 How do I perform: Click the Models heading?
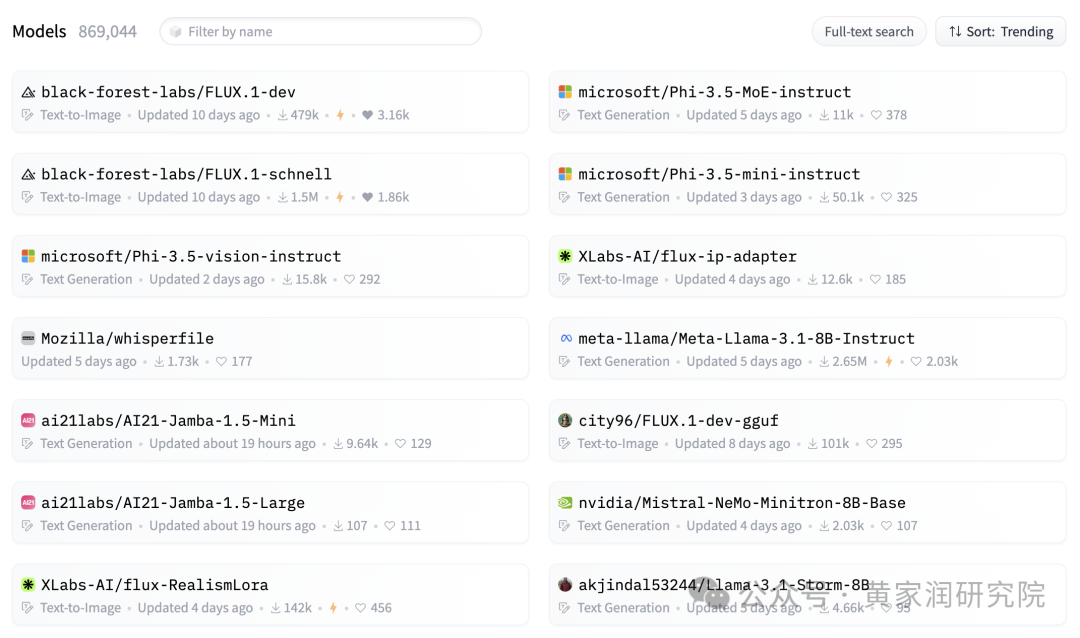(x=39, y=32)
